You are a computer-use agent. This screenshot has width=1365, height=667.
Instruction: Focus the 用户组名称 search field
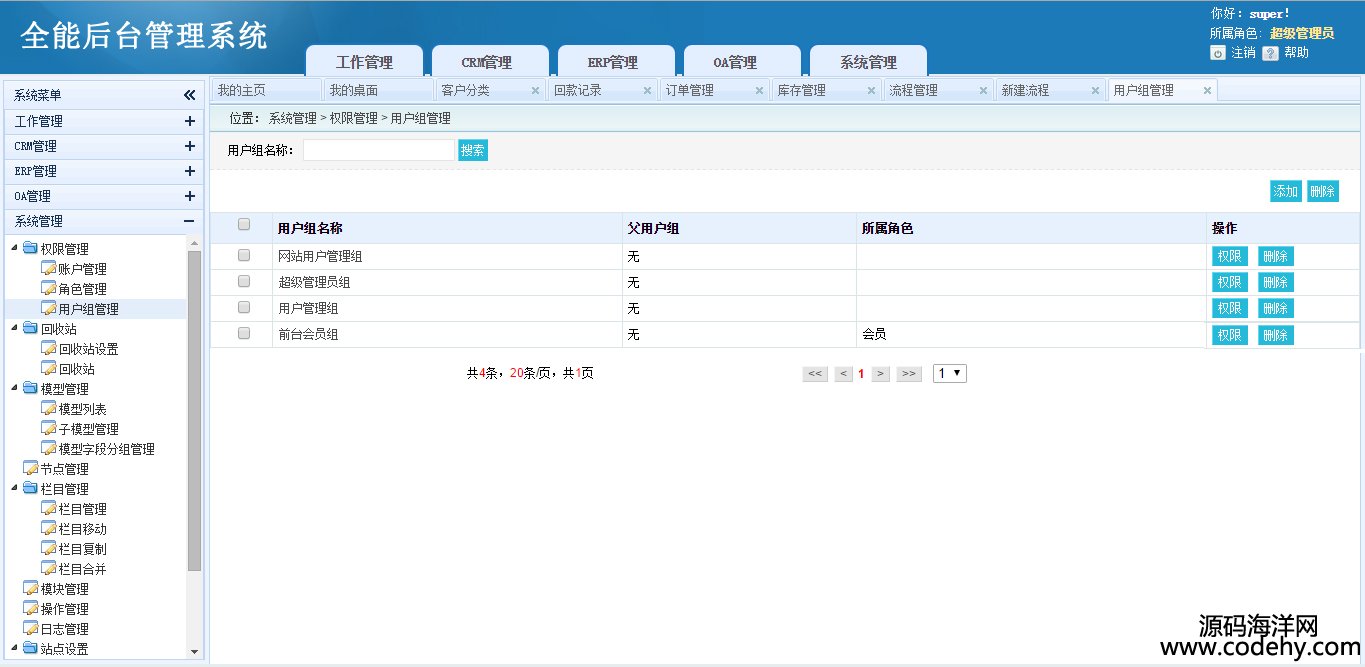379,150
